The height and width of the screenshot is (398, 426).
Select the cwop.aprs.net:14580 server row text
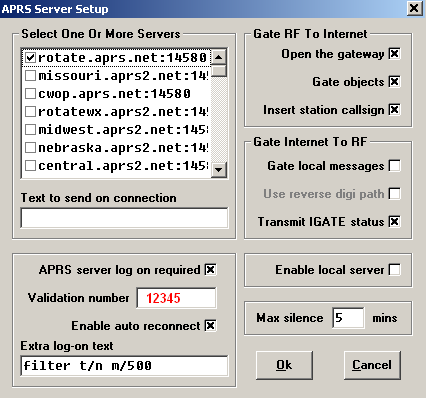click(x=114, y=94)
